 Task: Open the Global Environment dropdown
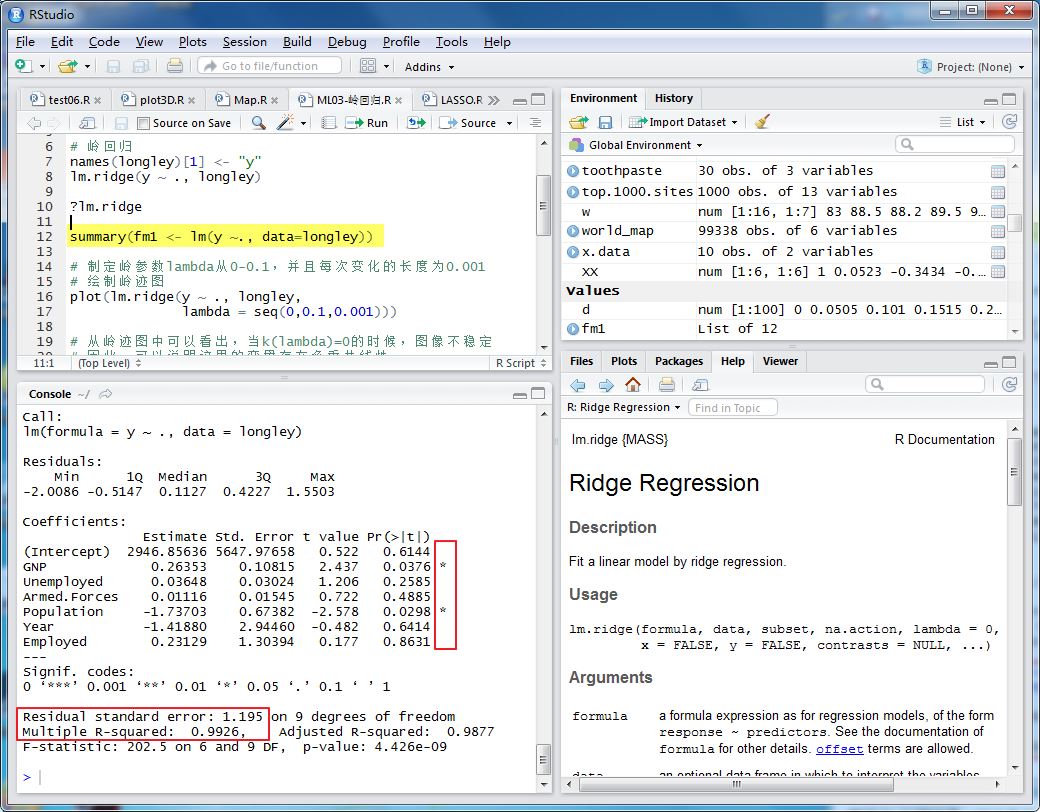638,145
